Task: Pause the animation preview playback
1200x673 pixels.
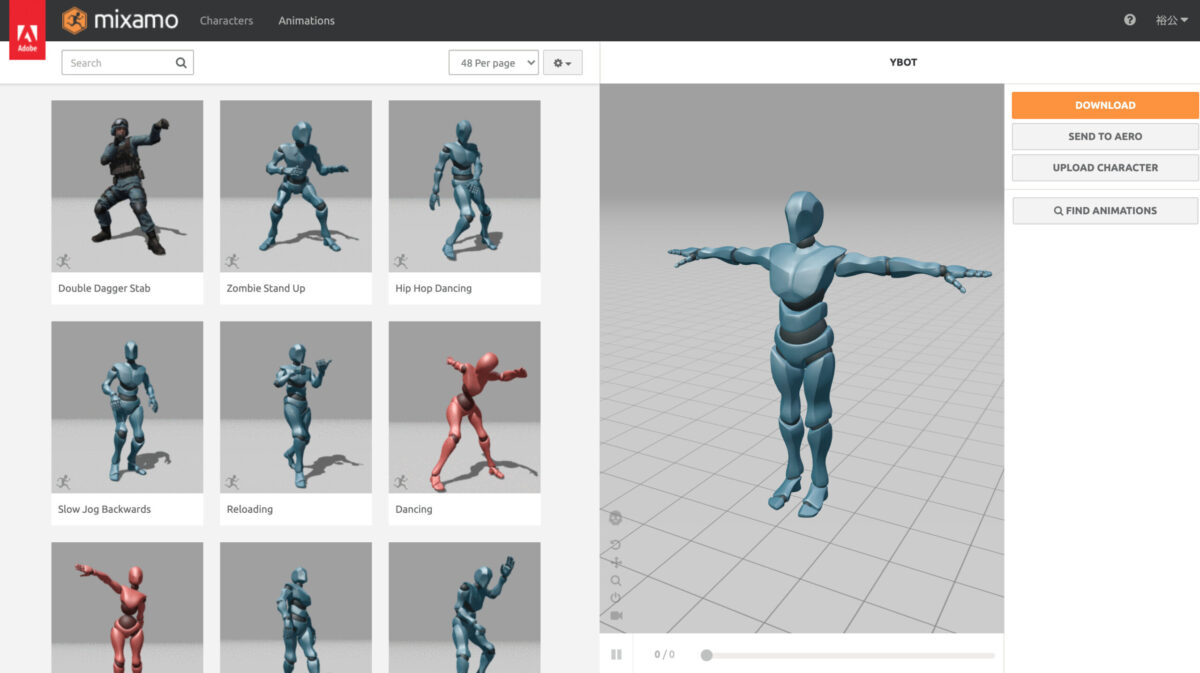Action: coord(616,655)
